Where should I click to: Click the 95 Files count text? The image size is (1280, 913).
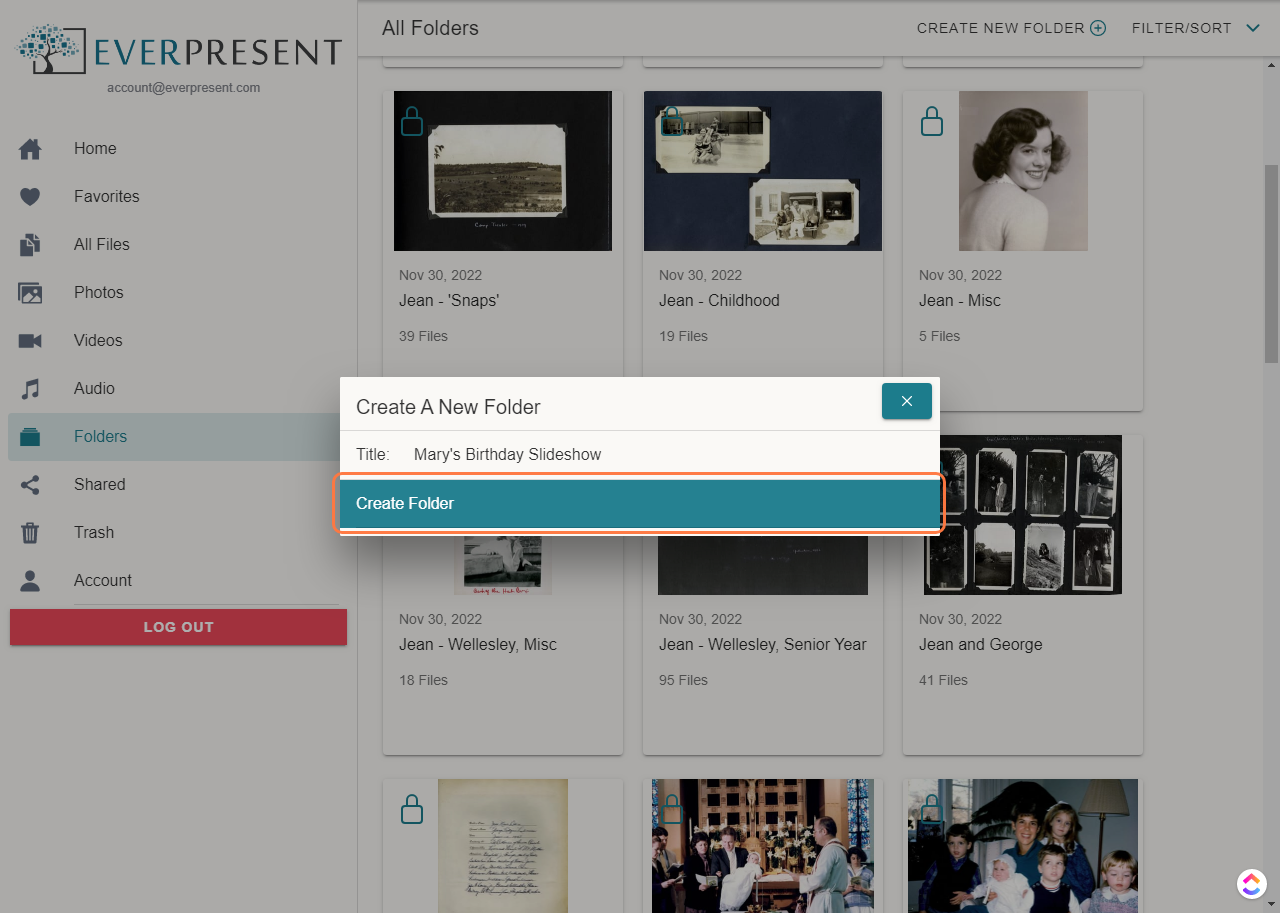click(683, 680)
